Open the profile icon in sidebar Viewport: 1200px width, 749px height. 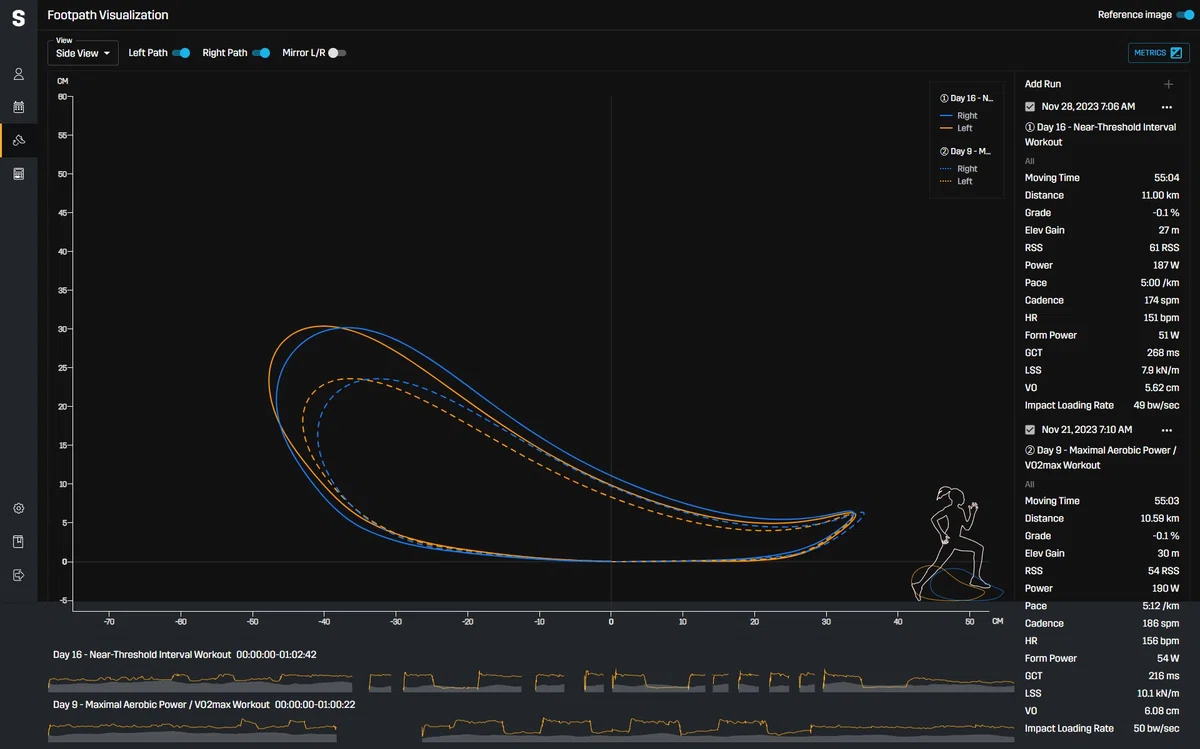coord(18,74)
